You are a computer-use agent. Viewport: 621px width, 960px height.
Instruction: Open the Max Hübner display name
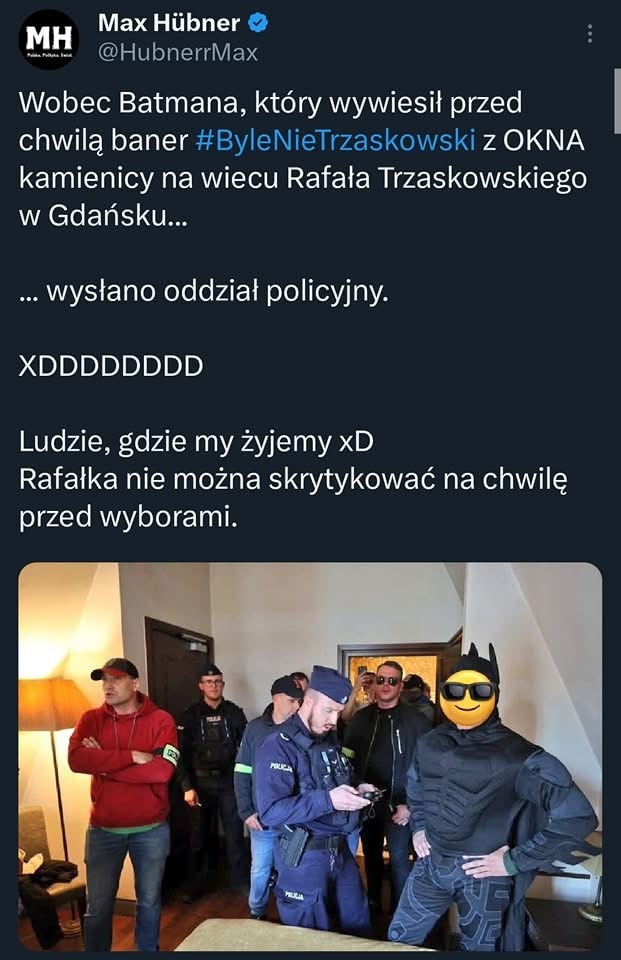(168, 23)
